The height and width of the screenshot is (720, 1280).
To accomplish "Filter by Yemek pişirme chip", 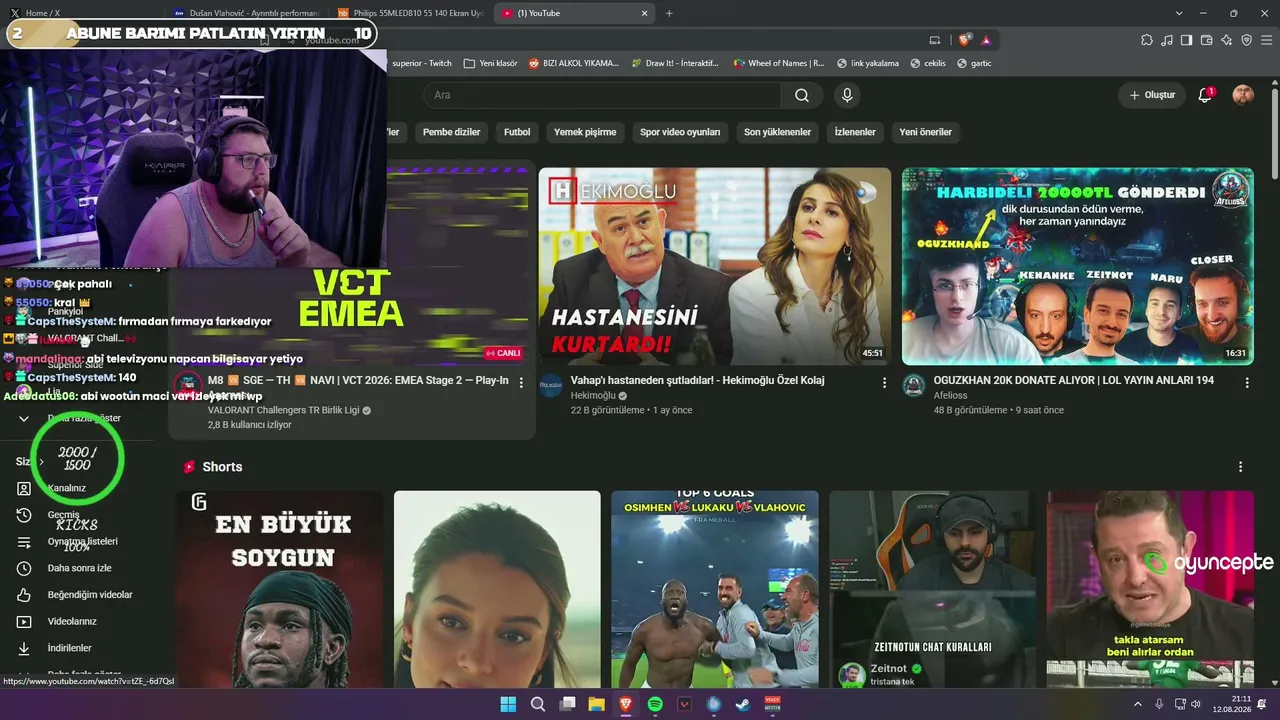I will (585, 132).
